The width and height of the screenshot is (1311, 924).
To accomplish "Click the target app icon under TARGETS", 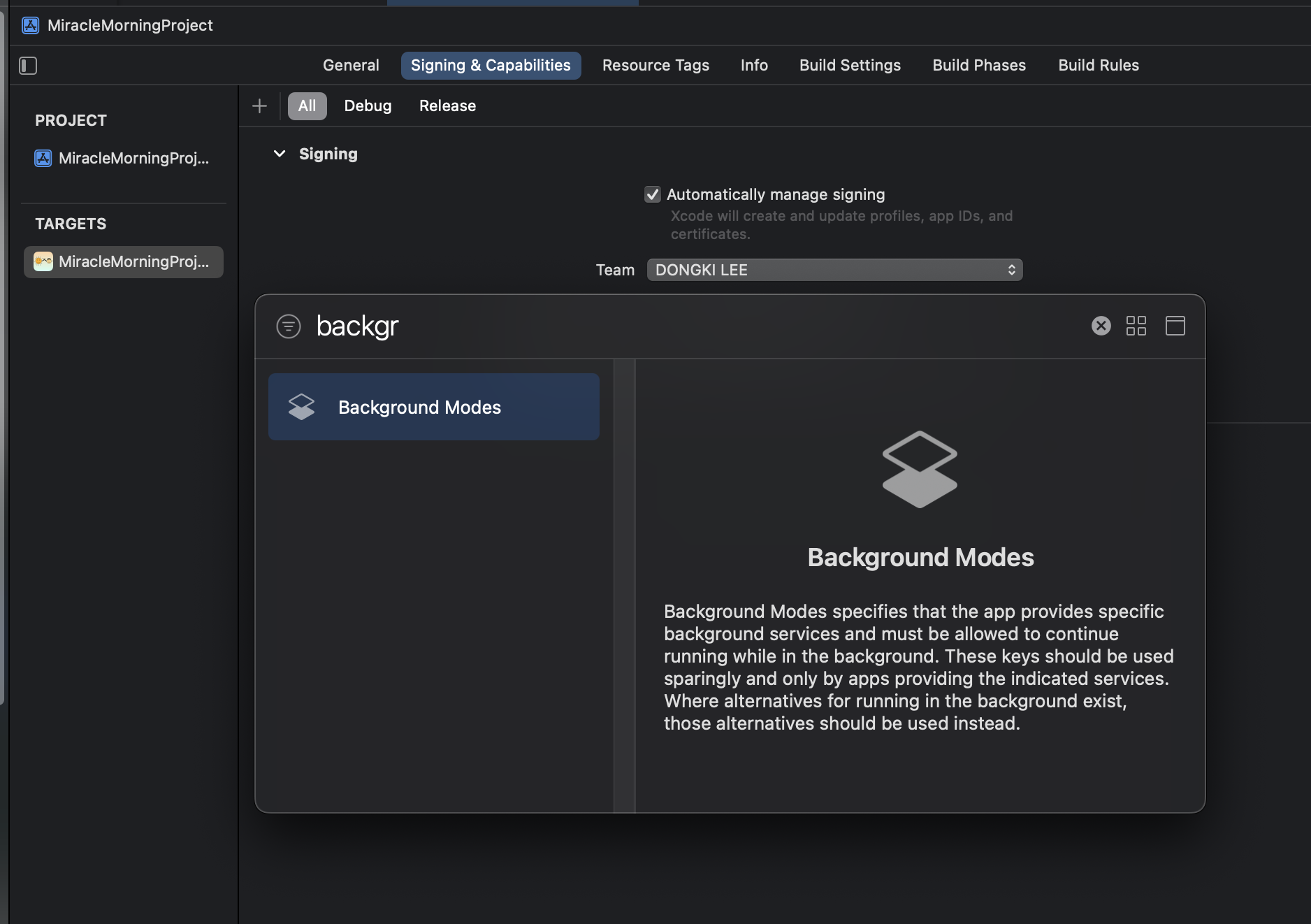I will point(43,261).
